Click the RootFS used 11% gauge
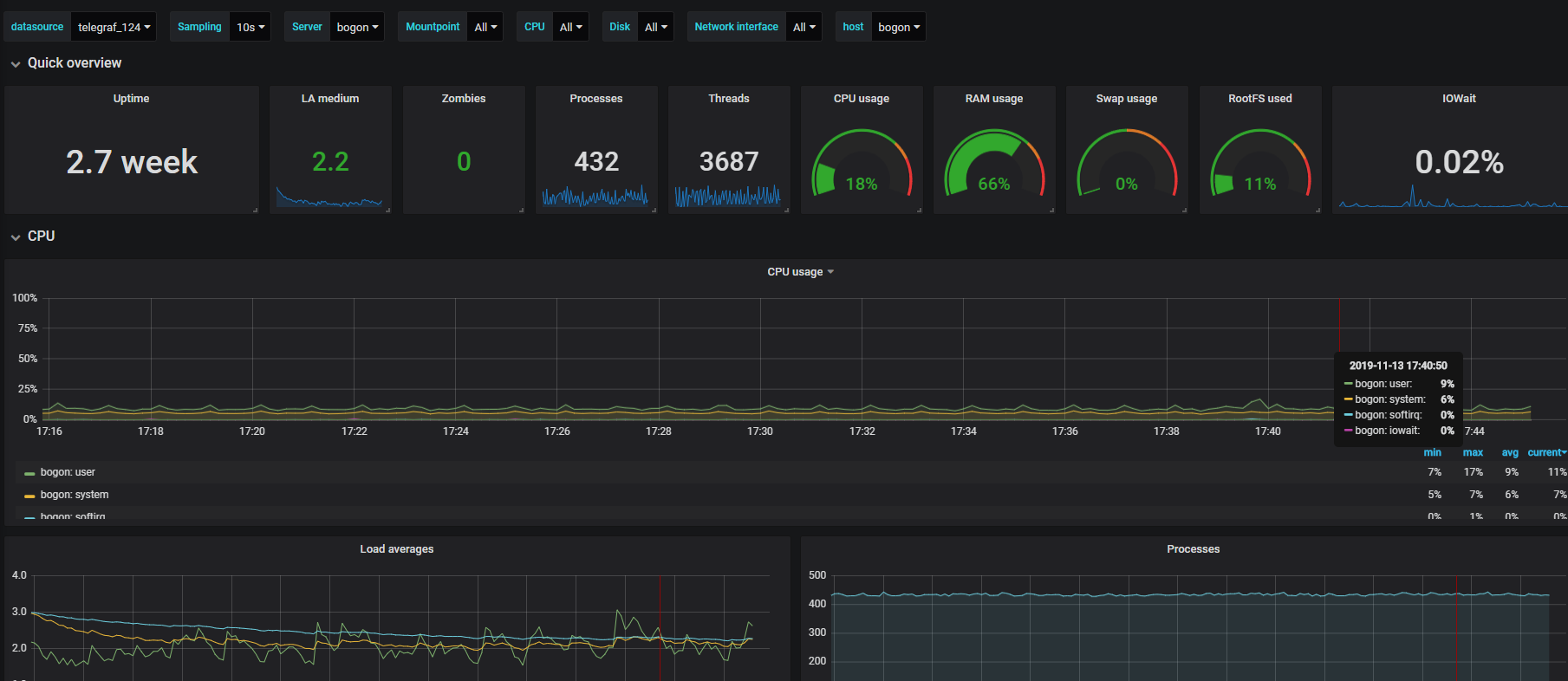 tap(1260, 165)
